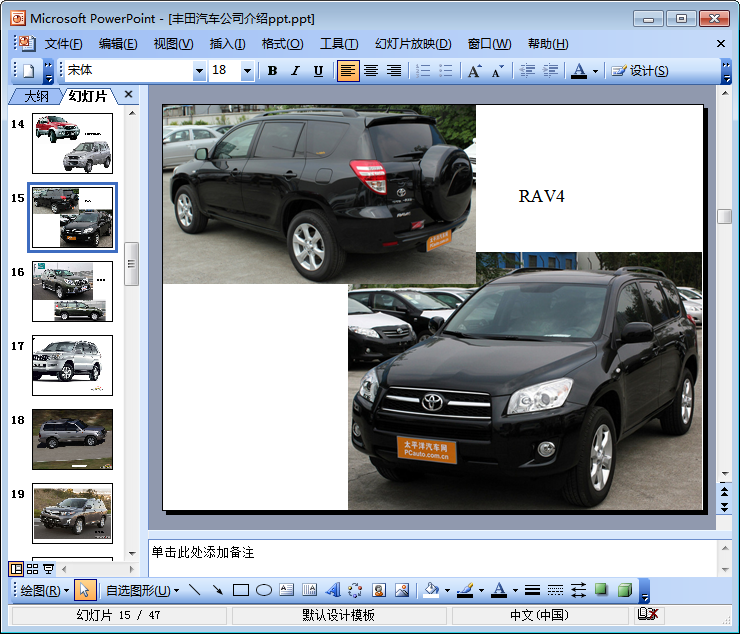Switch to the 幻灯片 slides tab
The image size is (740, 634).
[88, 96]
